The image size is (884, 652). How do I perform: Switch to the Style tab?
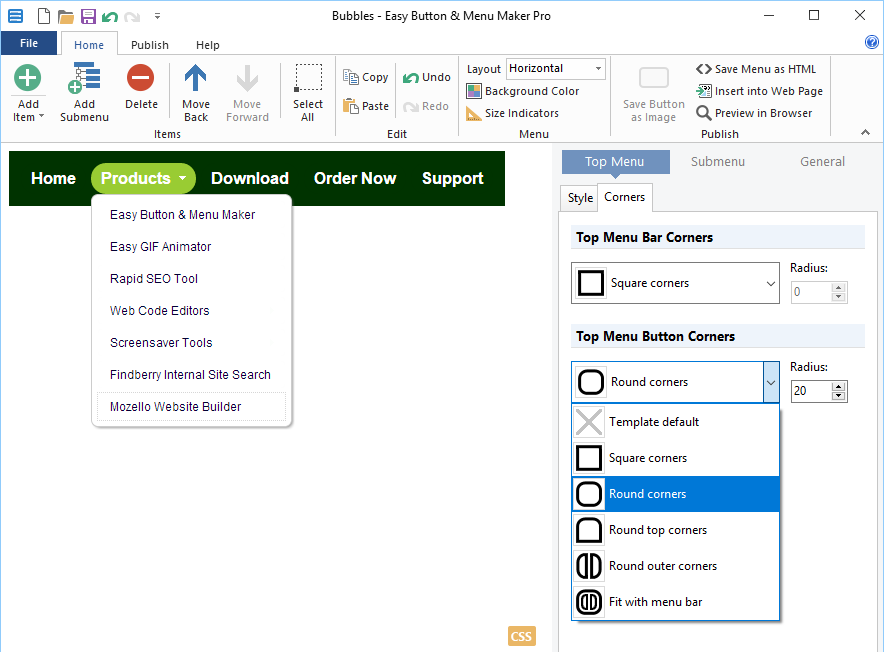580,198
